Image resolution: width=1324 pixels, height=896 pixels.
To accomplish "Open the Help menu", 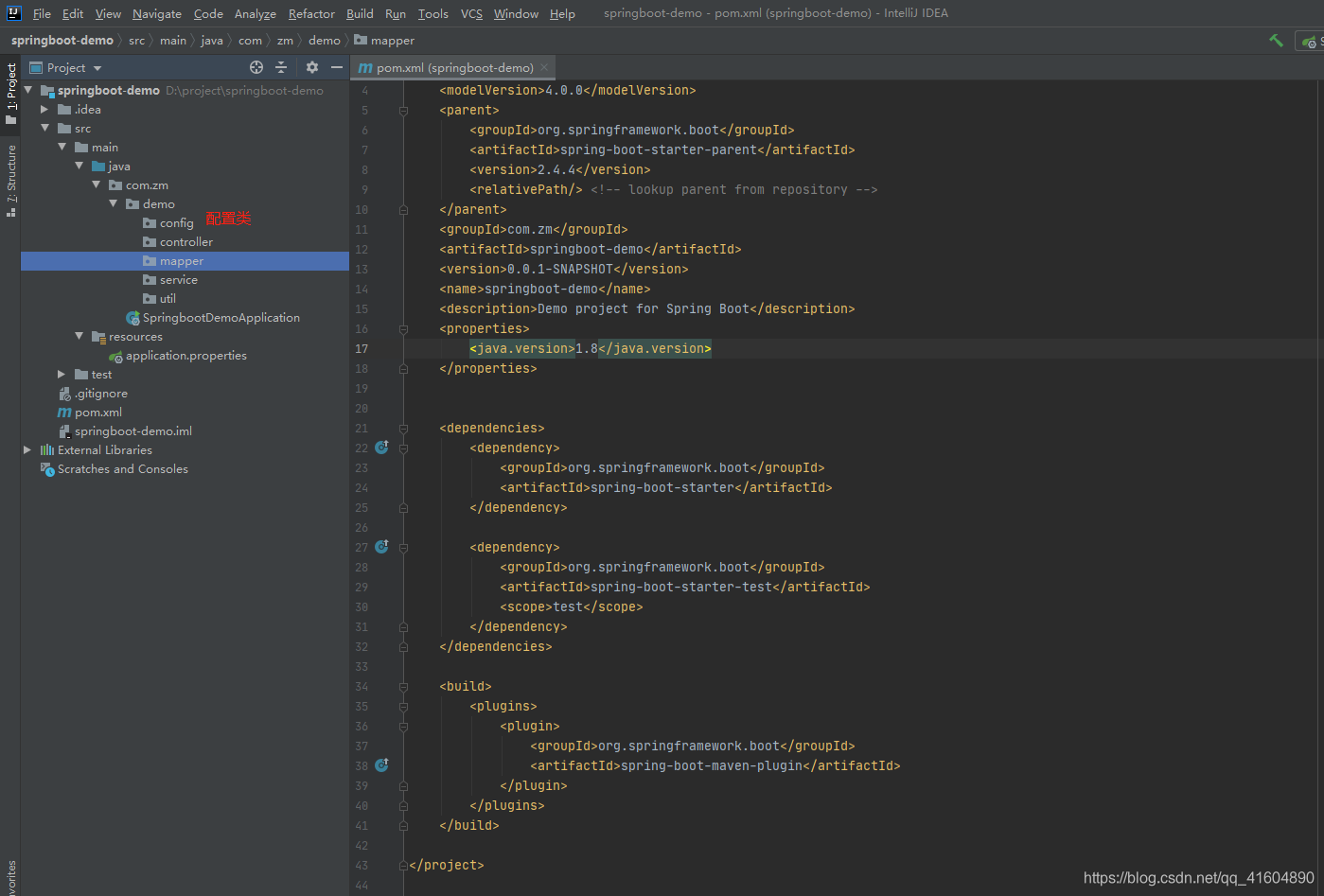I will click(x=562, y=13).
